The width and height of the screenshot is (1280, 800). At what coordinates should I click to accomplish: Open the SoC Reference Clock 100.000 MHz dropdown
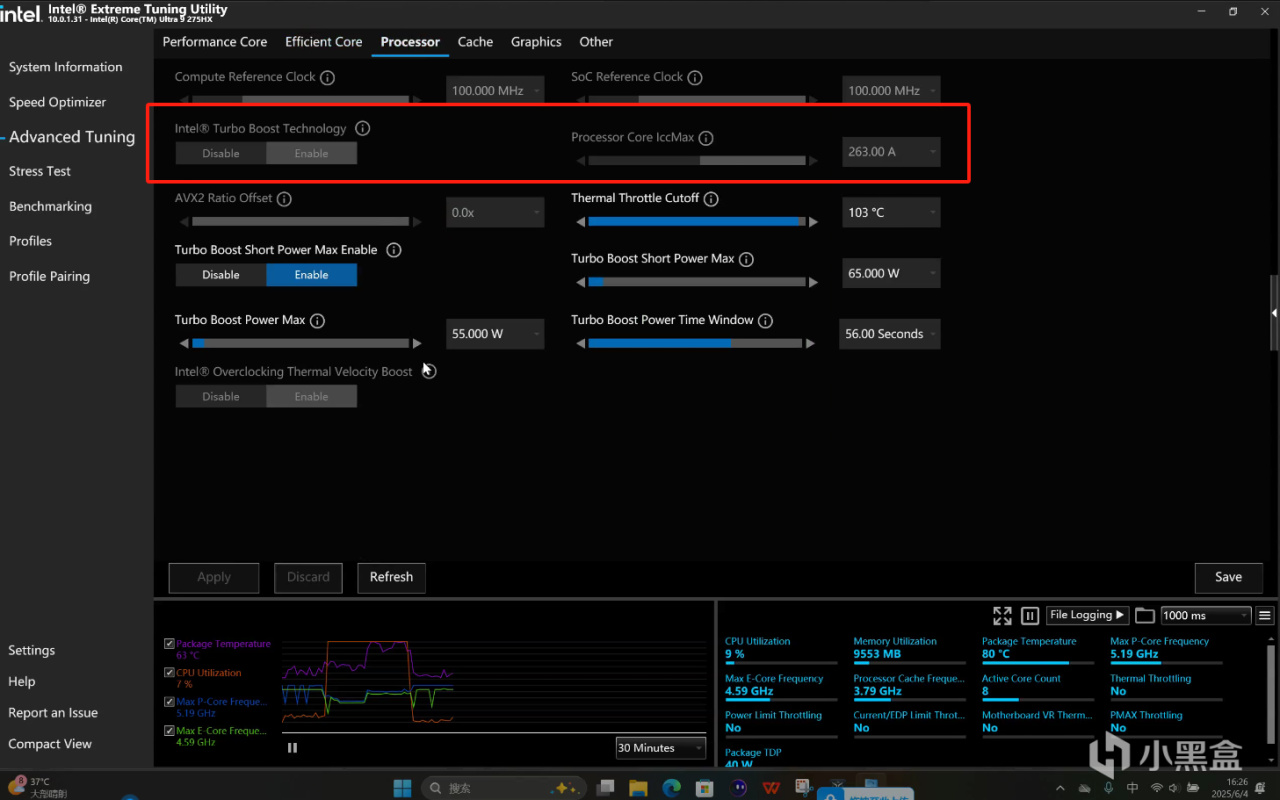click(891, 90)
